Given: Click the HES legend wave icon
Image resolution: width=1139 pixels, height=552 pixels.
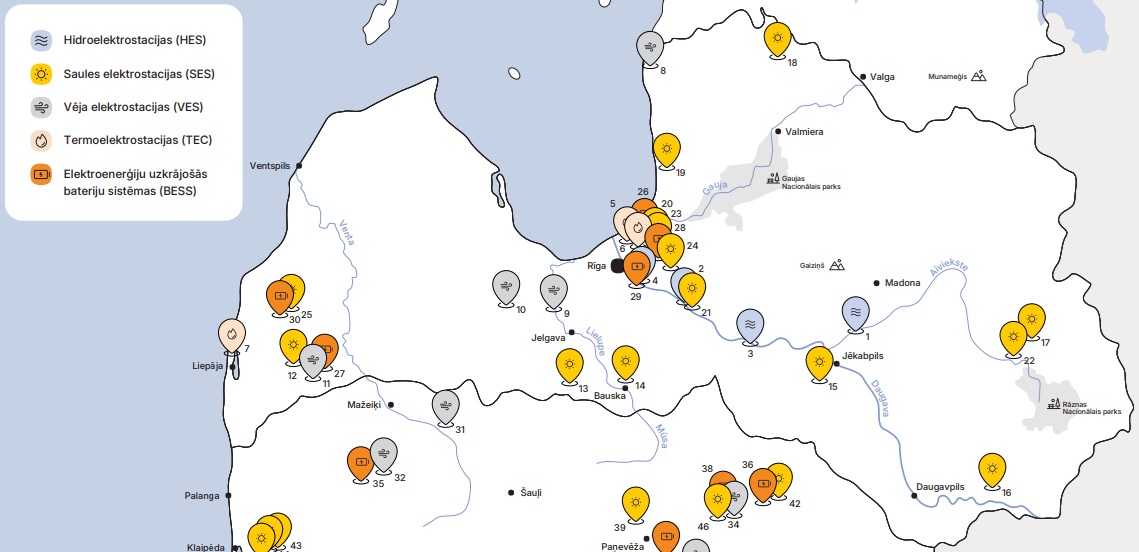Looking at the screenshot, I should 41,40.
